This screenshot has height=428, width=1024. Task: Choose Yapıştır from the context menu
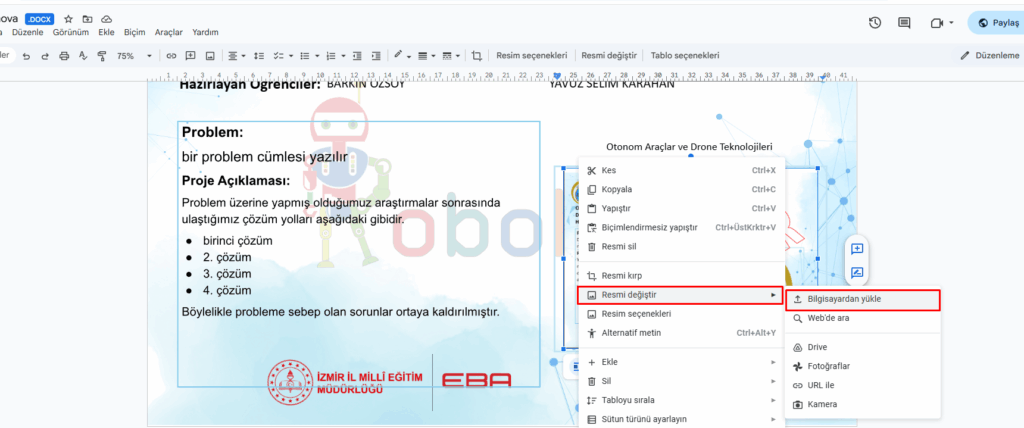[681, 208]
